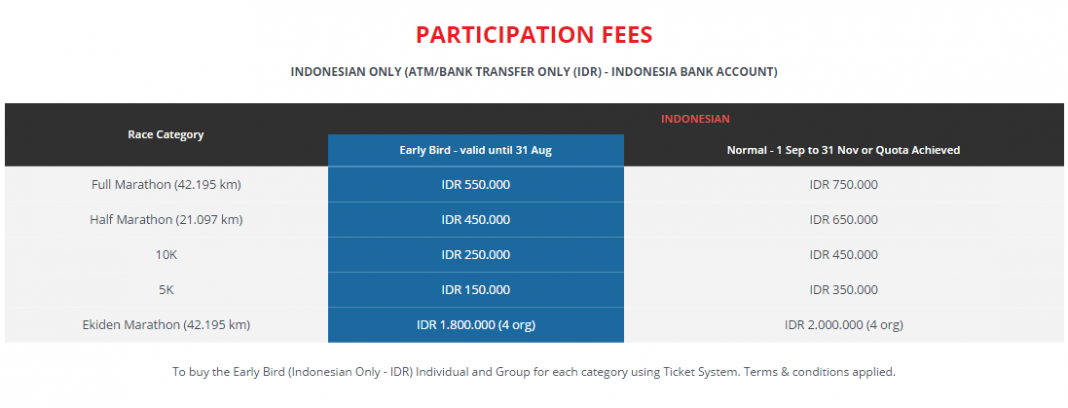Select Early Bird price IDR 550.000

tap(475, 185)
